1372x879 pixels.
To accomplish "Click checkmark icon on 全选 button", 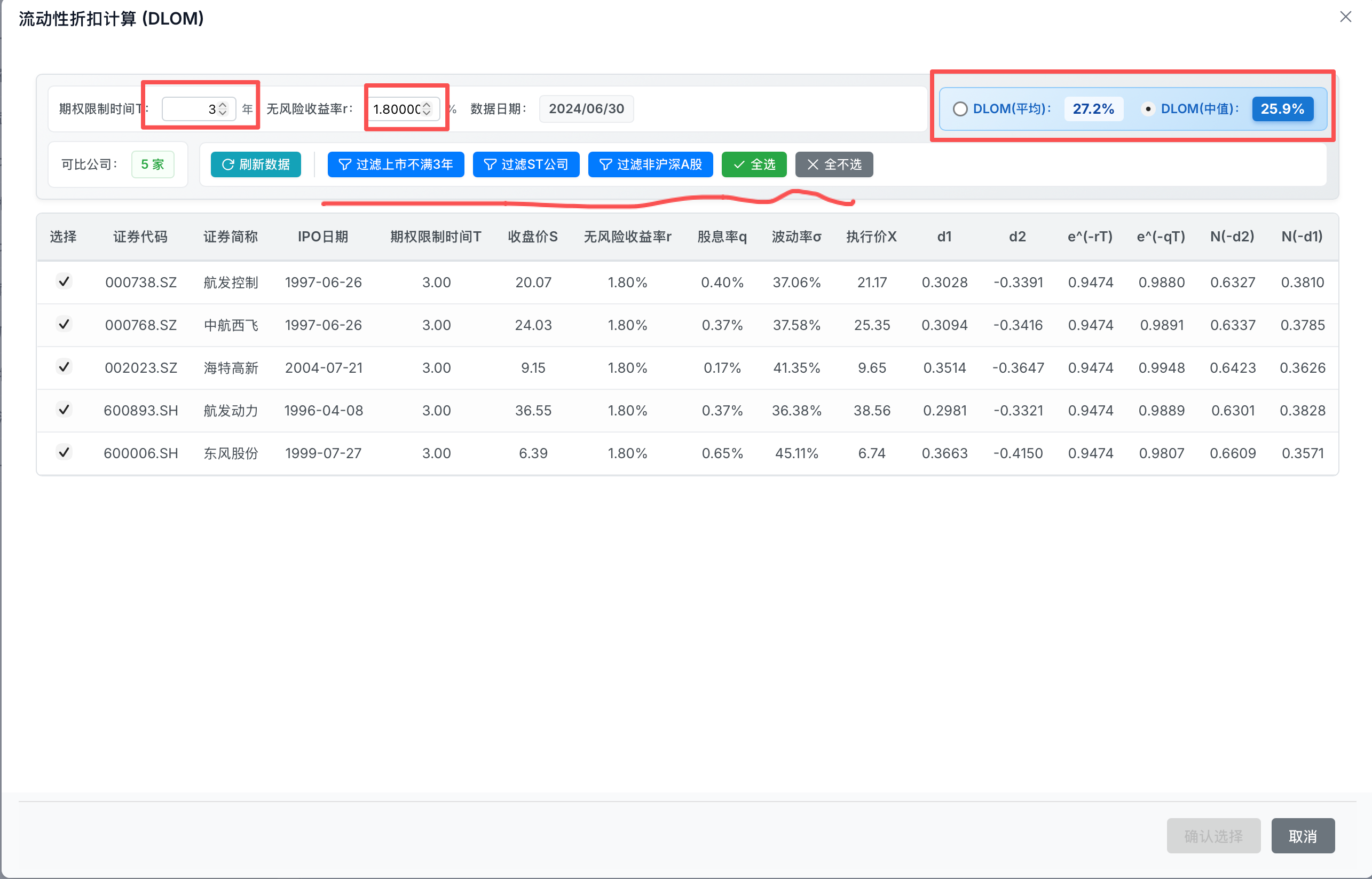I will coord(739,164).
